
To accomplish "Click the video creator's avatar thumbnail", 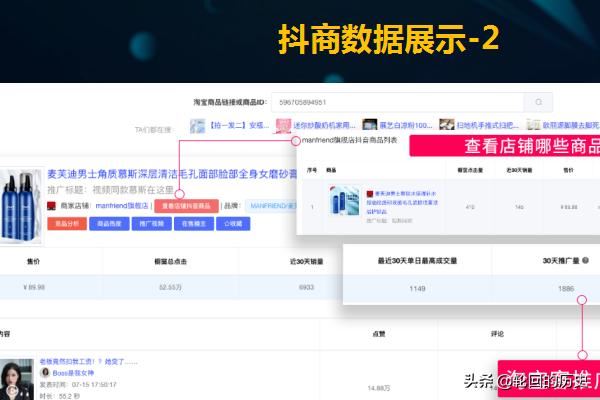I will (18, 375).
